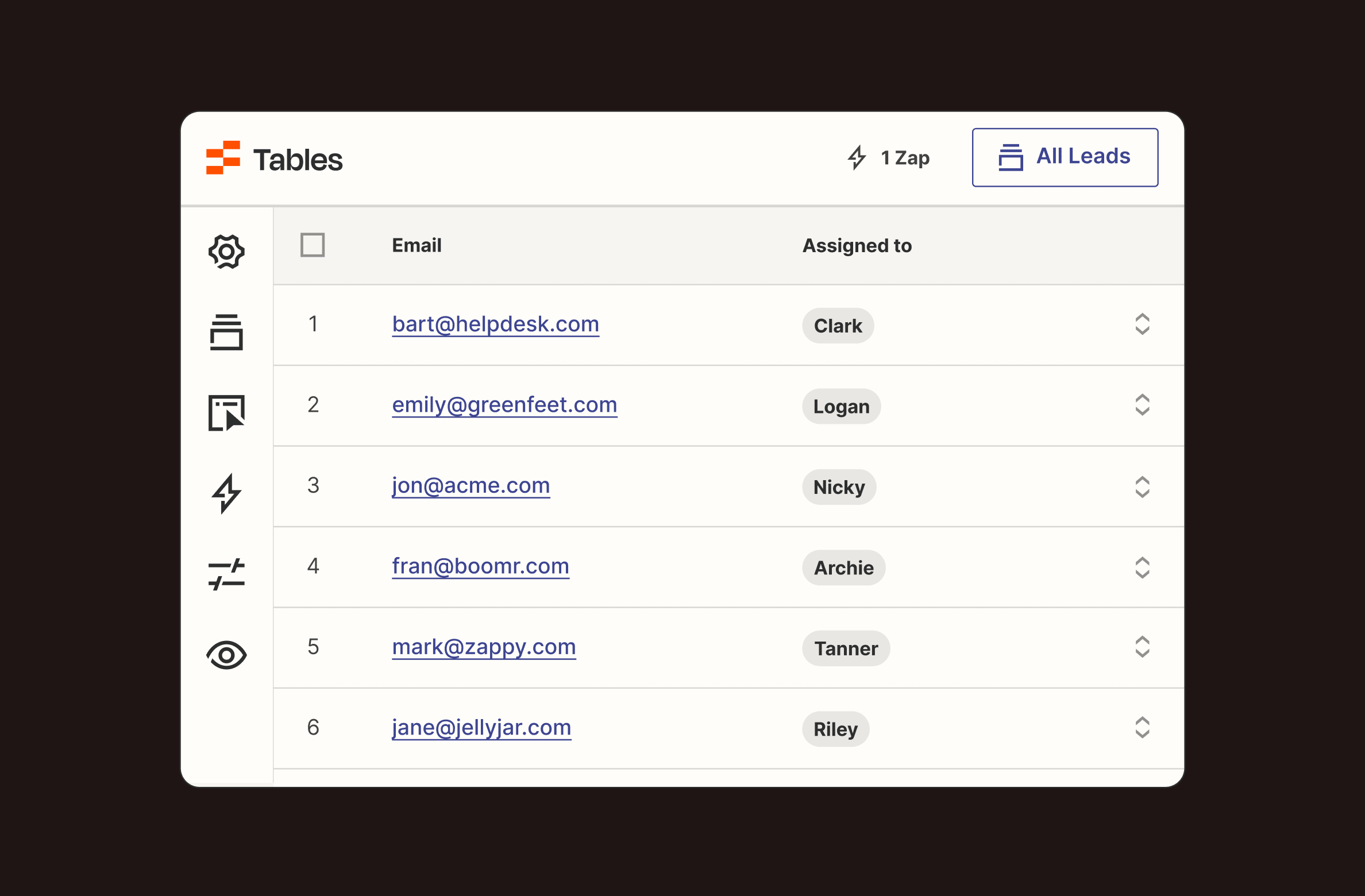Image resolution: width=1365 pixels, height=896 pixels.
Task: Open the filter sliders icon in sidebar
Action: click(x=226, y=574)
